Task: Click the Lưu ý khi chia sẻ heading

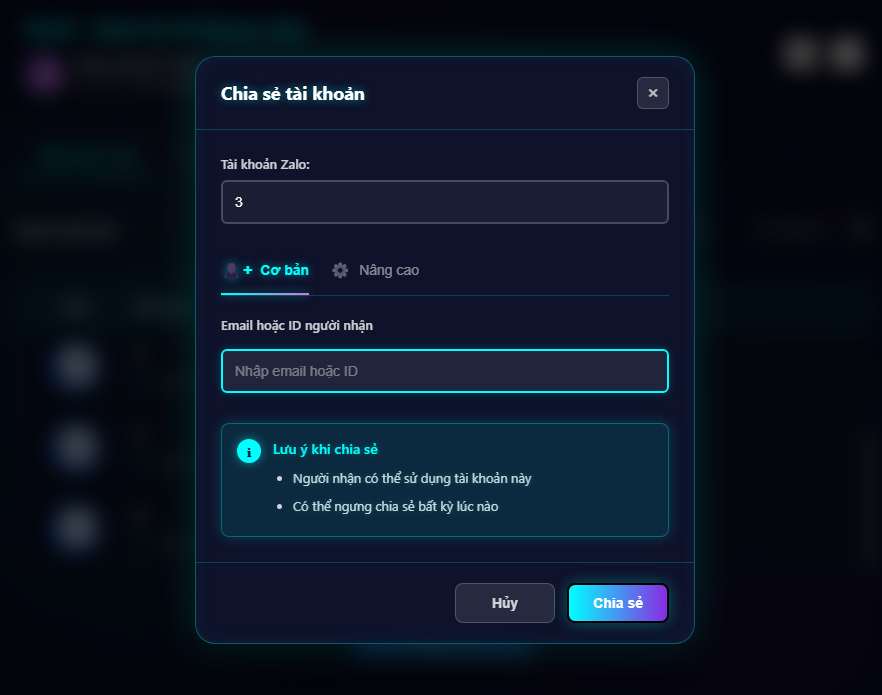Action: tap(325, 450)
